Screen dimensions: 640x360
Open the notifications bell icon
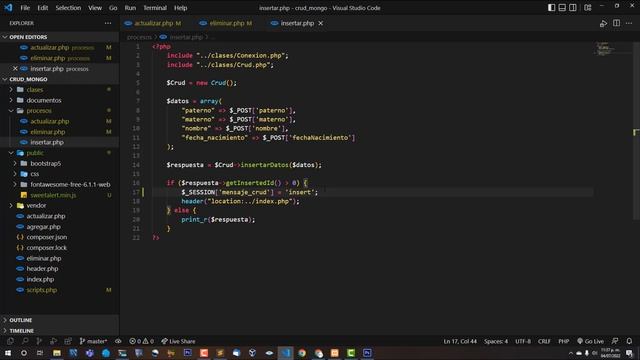coord(629,341)
